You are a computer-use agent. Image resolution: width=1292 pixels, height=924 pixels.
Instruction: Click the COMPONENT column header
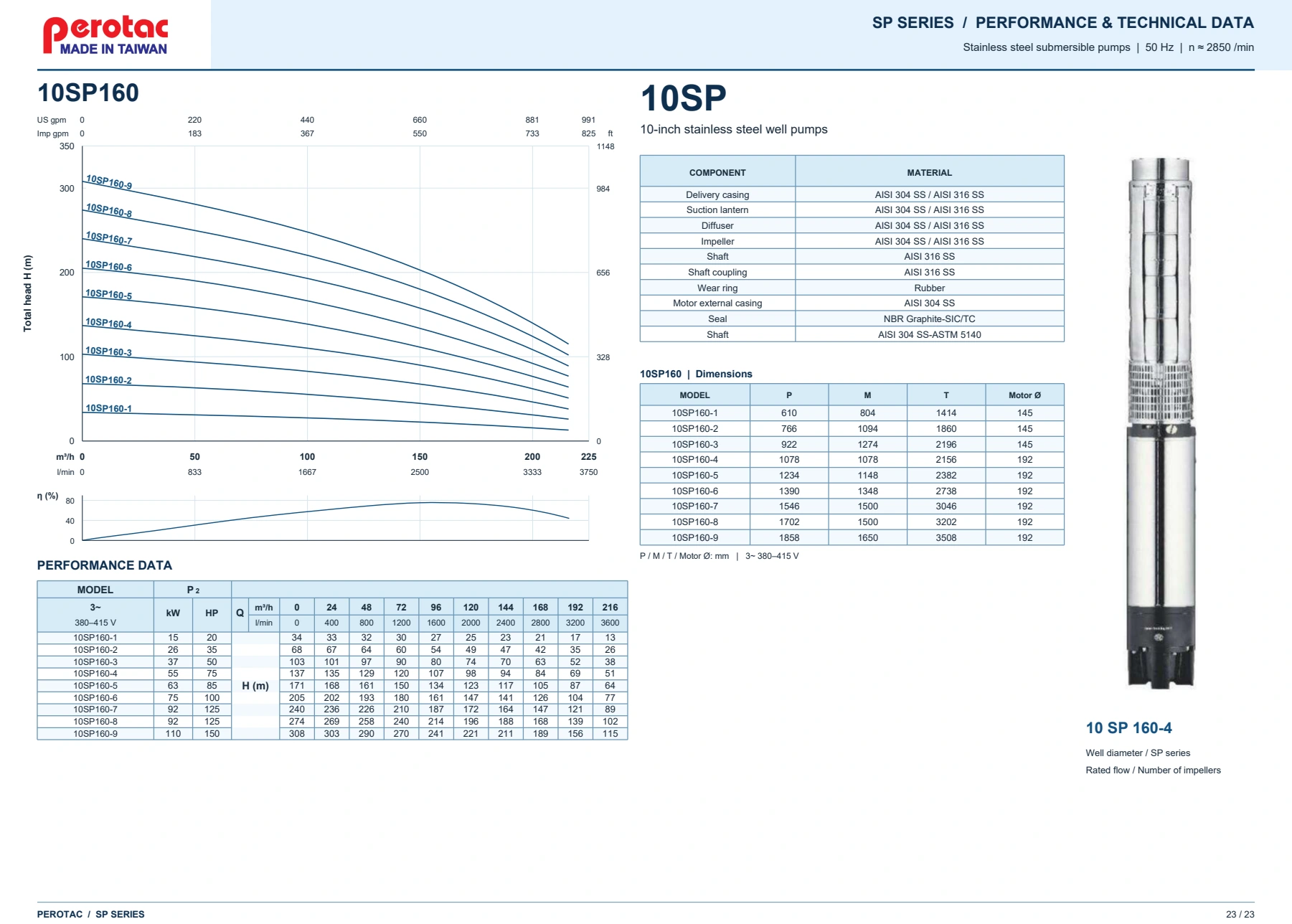coord(717,173)
